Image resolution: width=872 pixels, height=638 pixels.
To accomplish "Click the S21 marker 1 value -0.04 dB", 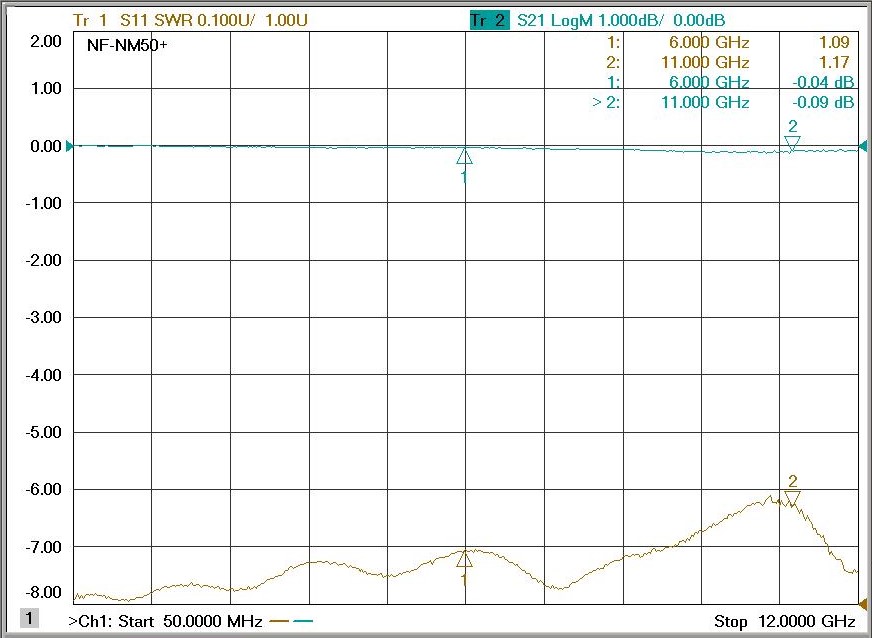I will tap(823, 82).
